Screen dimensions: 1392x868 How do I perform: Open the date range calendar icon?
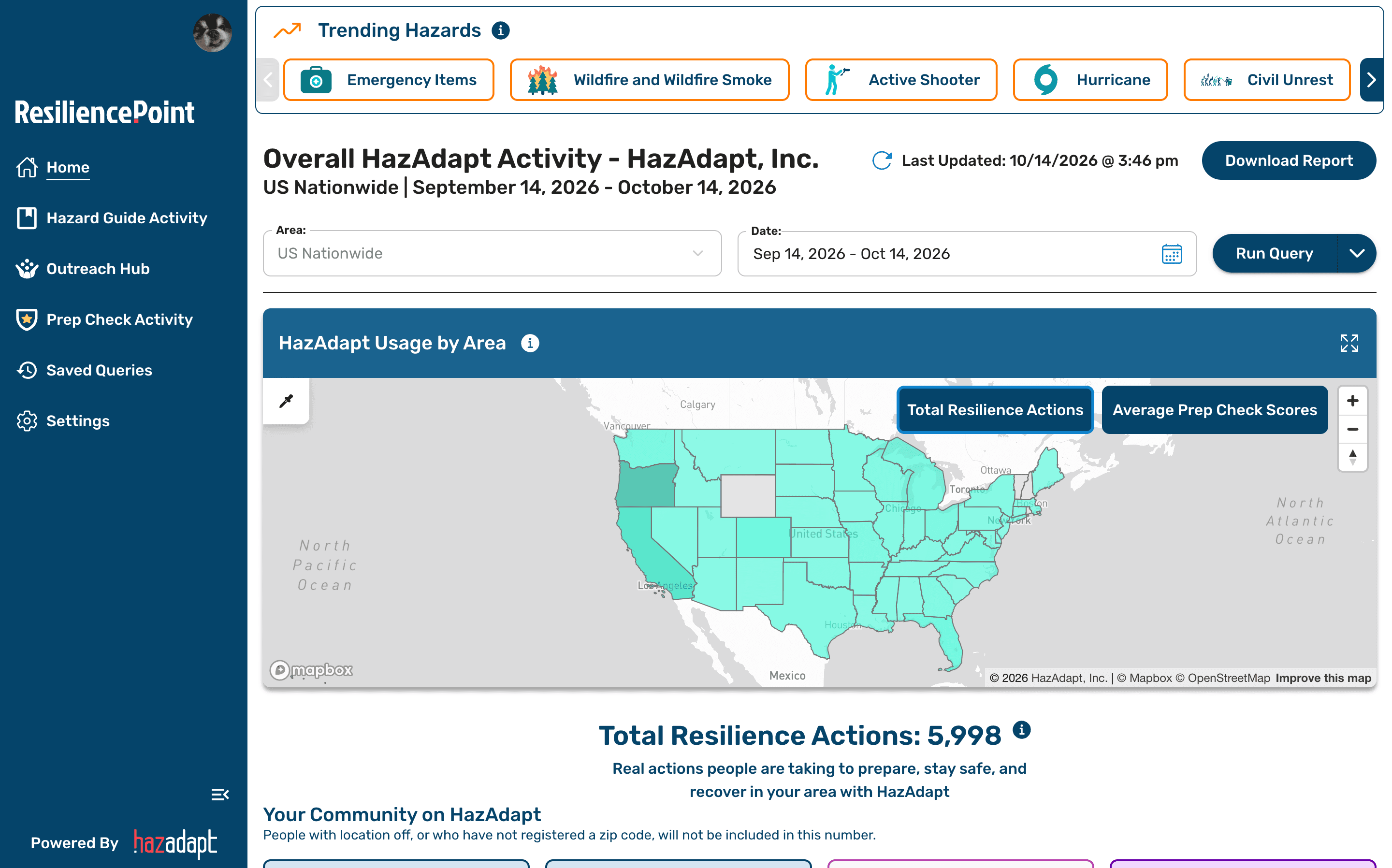1172,254
